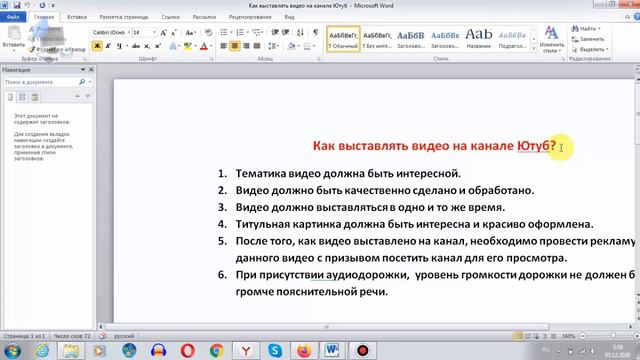The height and width of the screenshot is (360, 640).
Task: Toggle Align Text Left
Action: click(224, 46)
